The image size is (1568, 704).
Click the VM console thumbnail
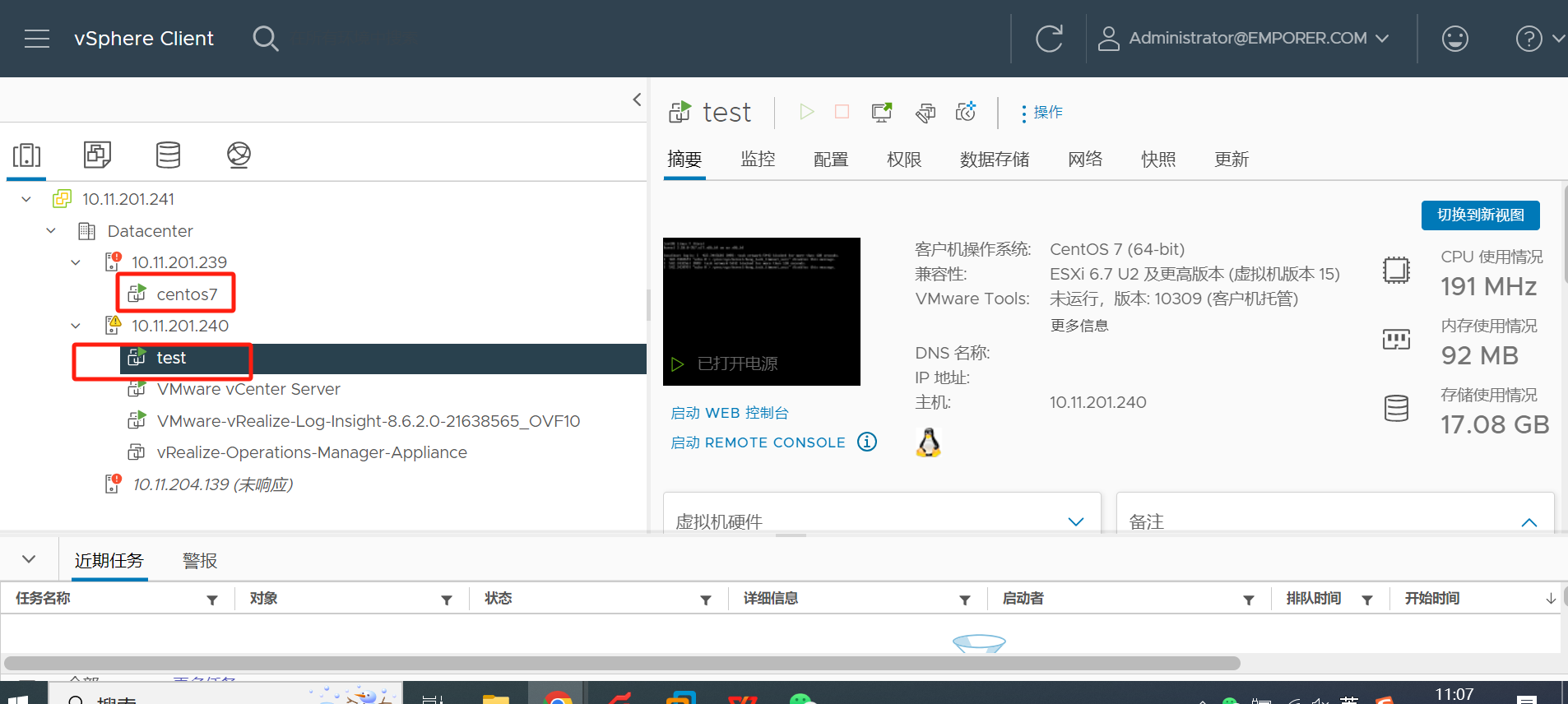point(762,312)
